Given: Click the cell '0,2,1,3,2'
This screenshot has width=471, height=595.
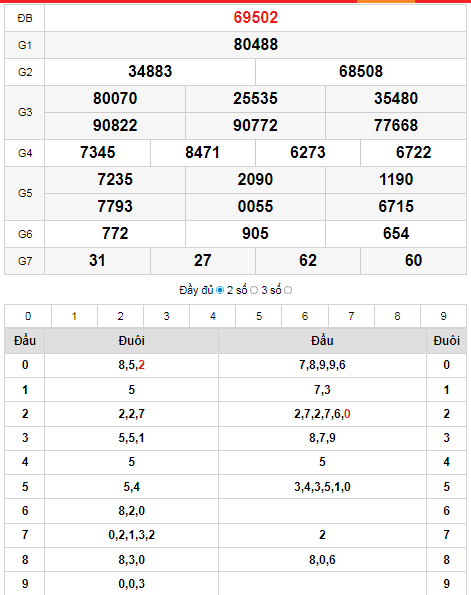Looking at the screenshot, I should [132, 535].
